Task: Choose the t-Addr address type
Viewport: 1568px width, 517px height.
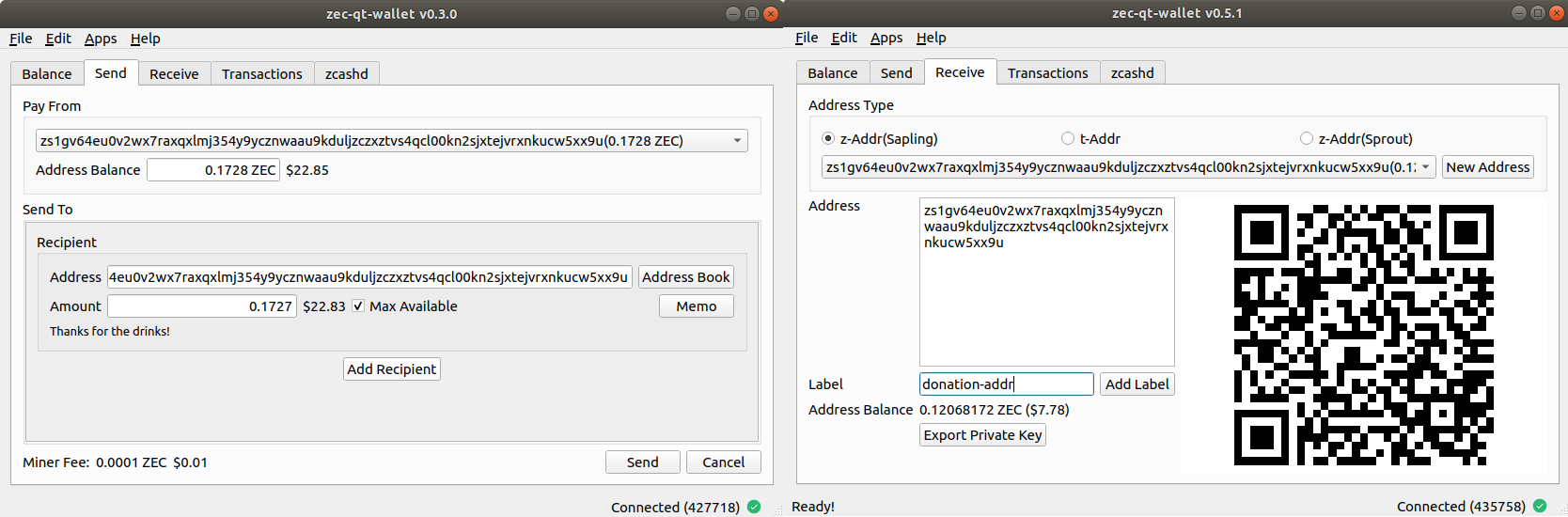Action: coord(1068,139)
